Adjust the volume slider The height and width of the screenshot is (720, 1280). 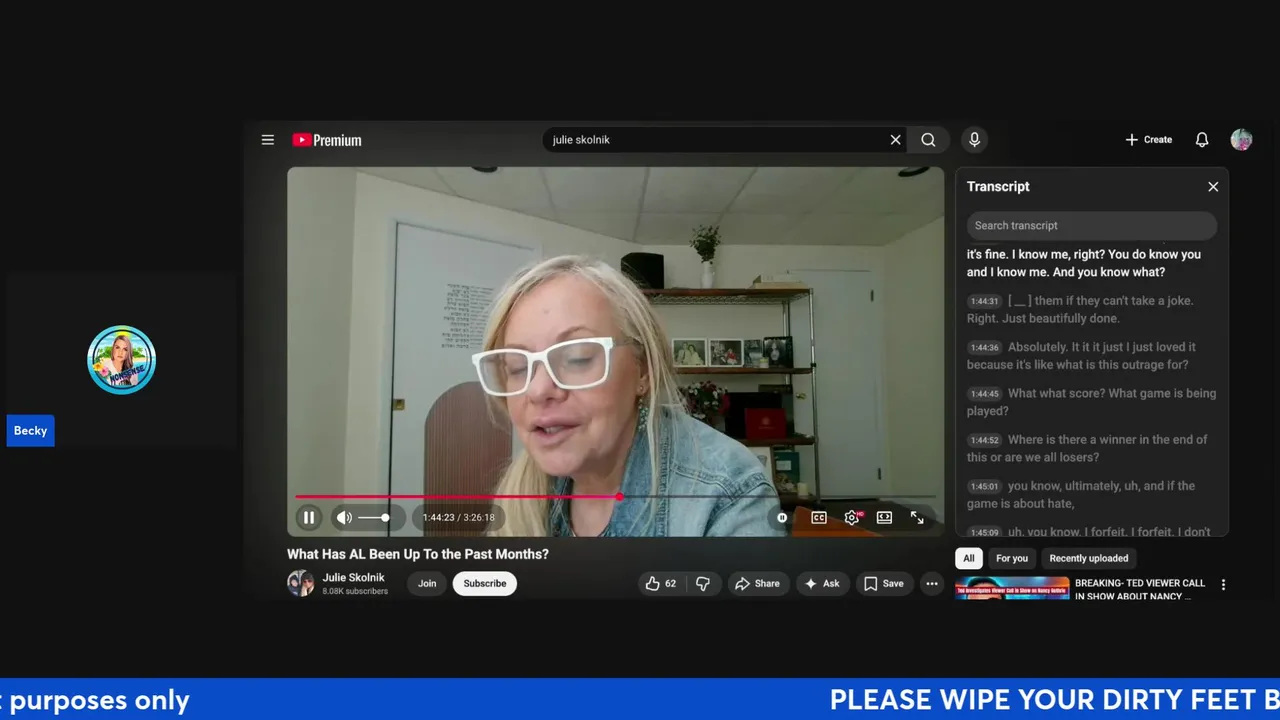tap(374, 517)
